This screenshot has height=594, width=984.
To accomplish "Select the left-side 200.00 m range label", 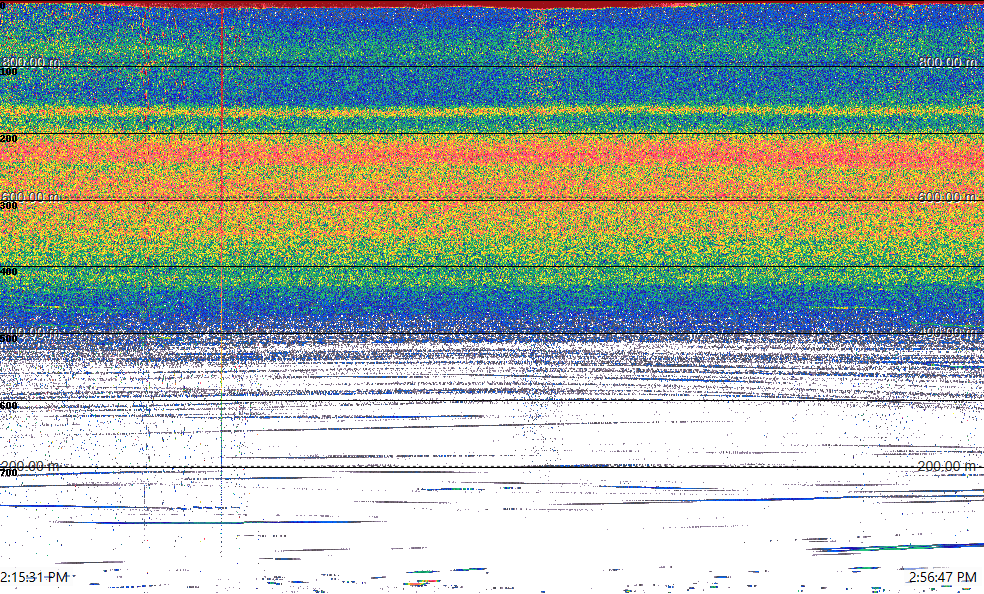I will 31,466.
